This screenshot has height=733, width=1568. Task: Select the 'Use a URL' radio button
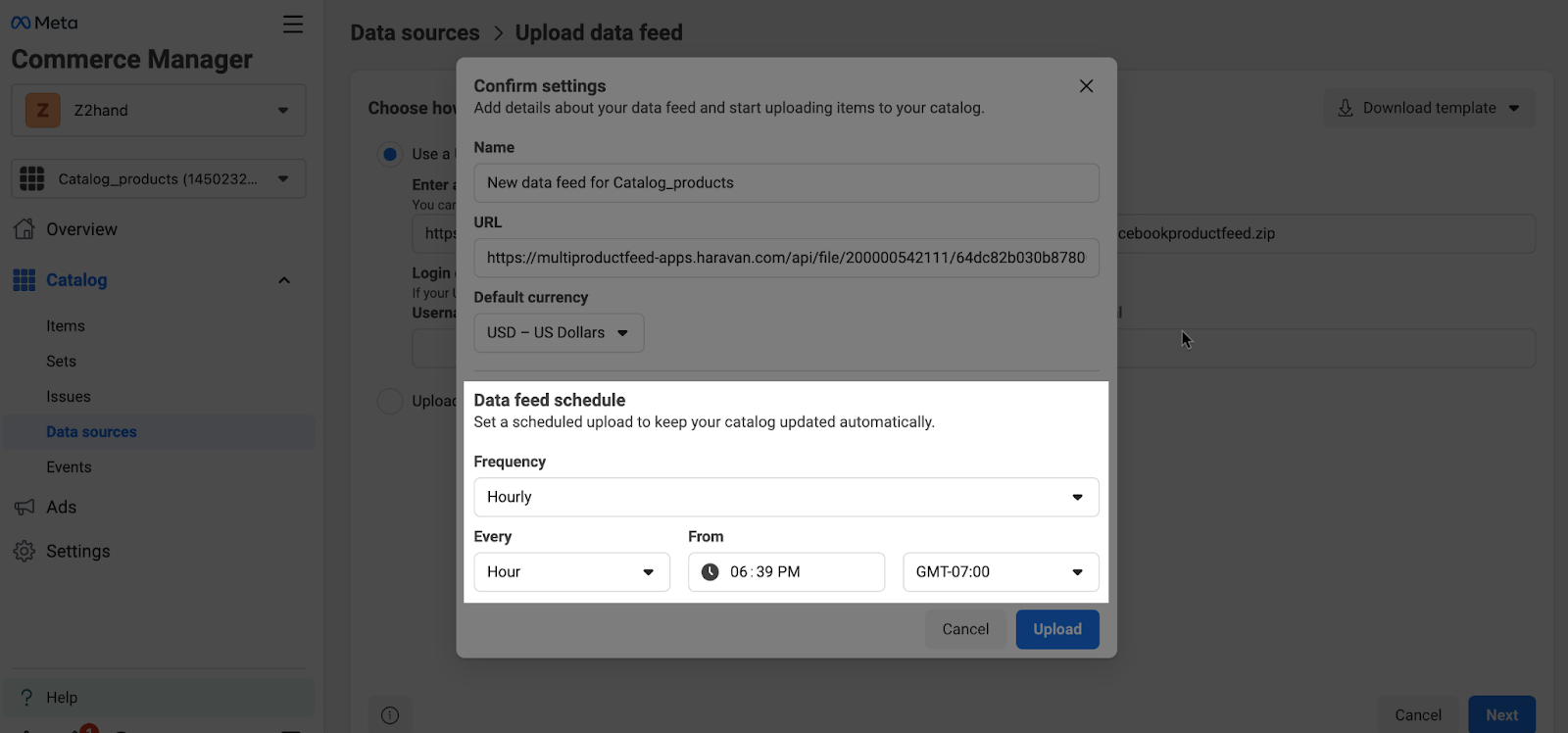[x=390, y=154]
